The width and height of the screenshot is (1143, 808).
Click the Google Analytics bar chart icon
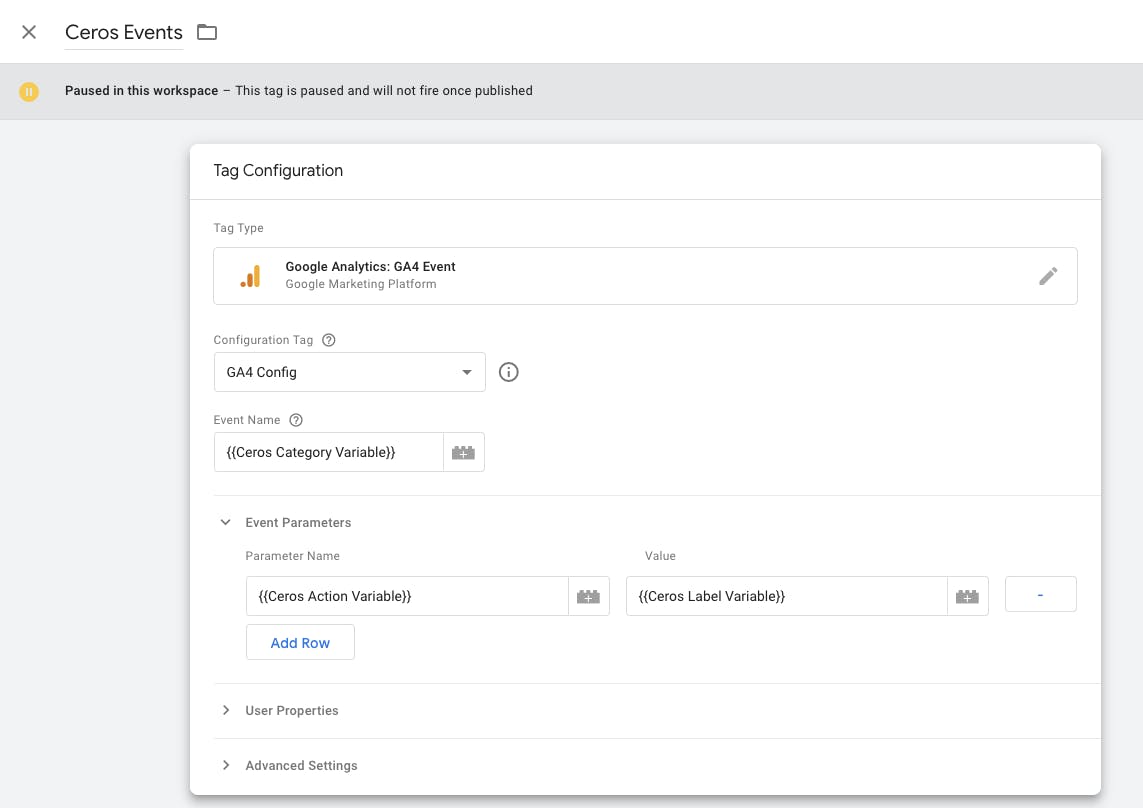pos(250,276)
